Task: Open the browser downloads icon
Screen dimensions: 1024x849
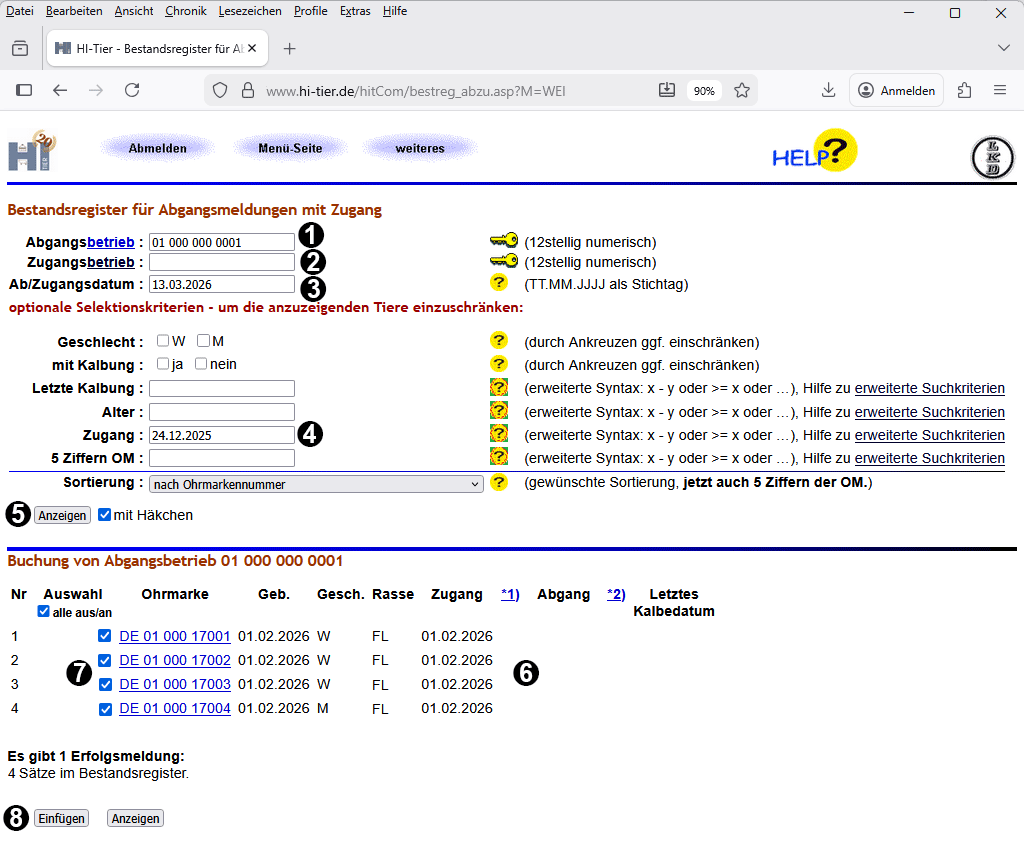Action: tap(828, 90)
